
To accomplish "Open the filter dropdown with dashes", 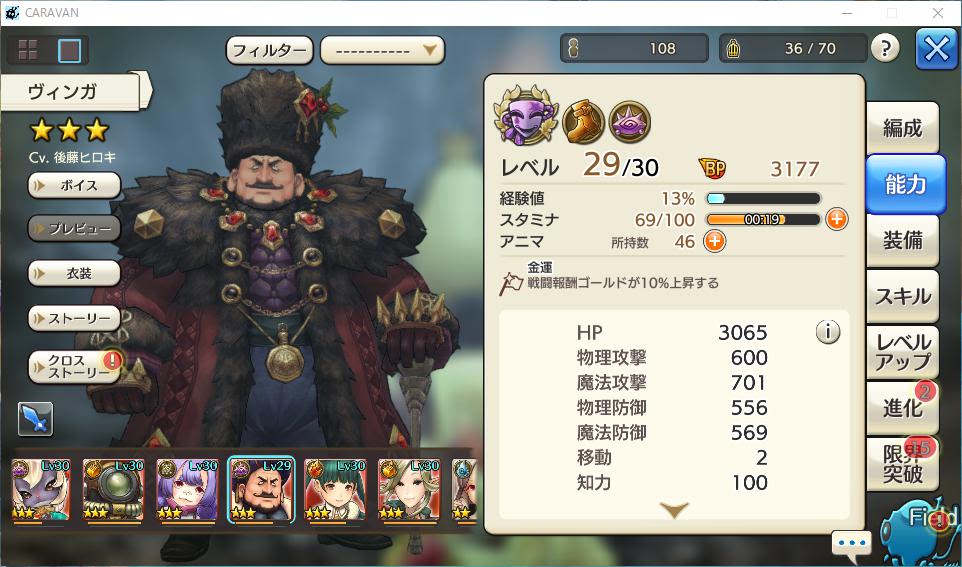I will [382, 50].
